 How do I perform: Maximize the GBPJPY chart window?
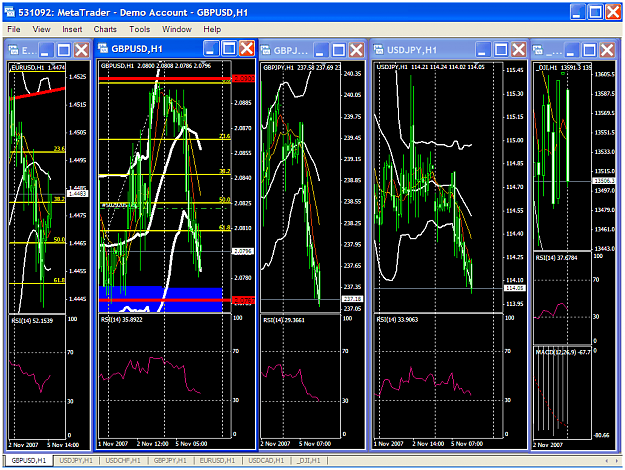338,50
